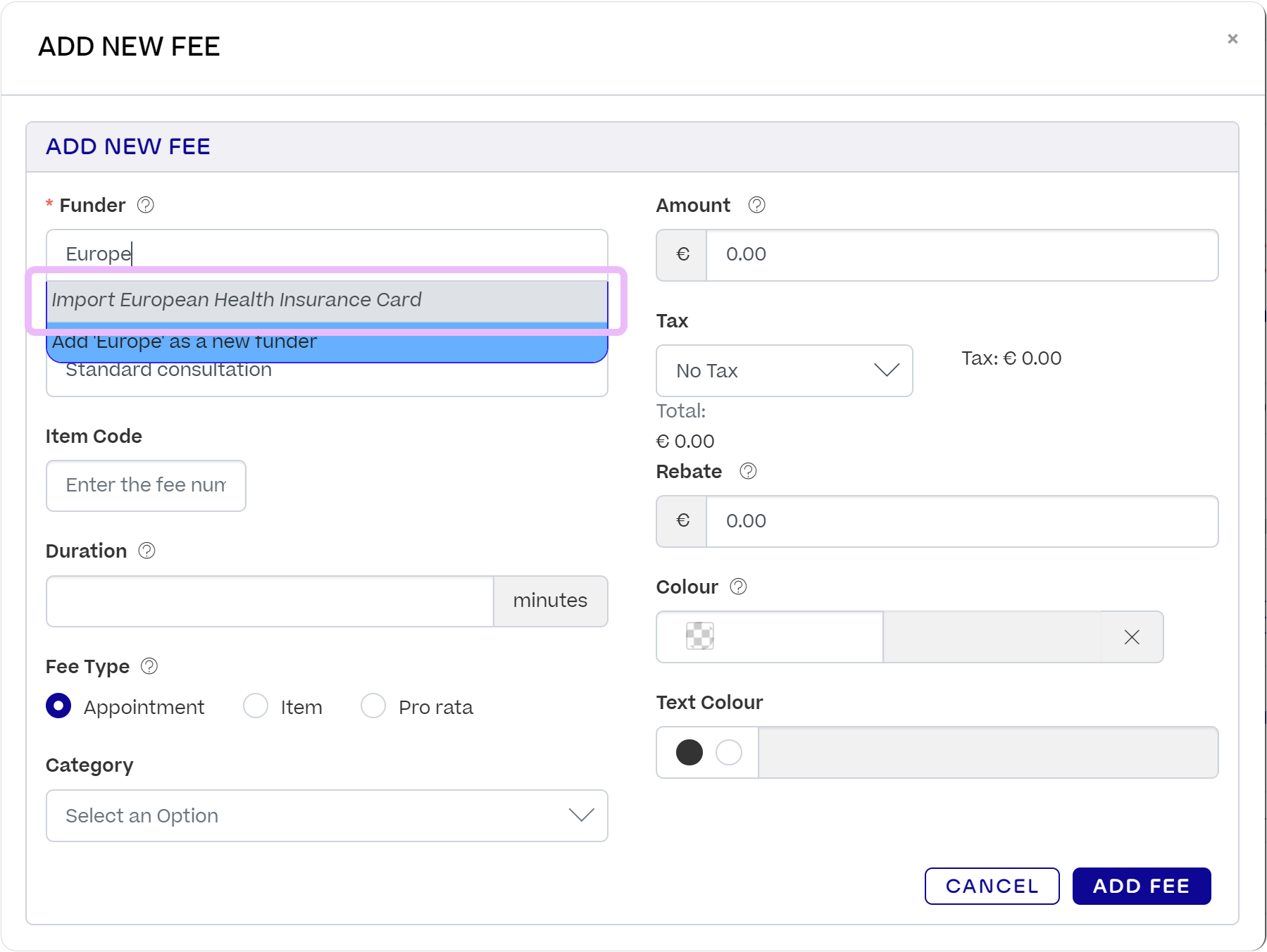Clear the Colour field with X icon
The image size is (1267, 952).
pyautogui.click(x=1132, y=637)
